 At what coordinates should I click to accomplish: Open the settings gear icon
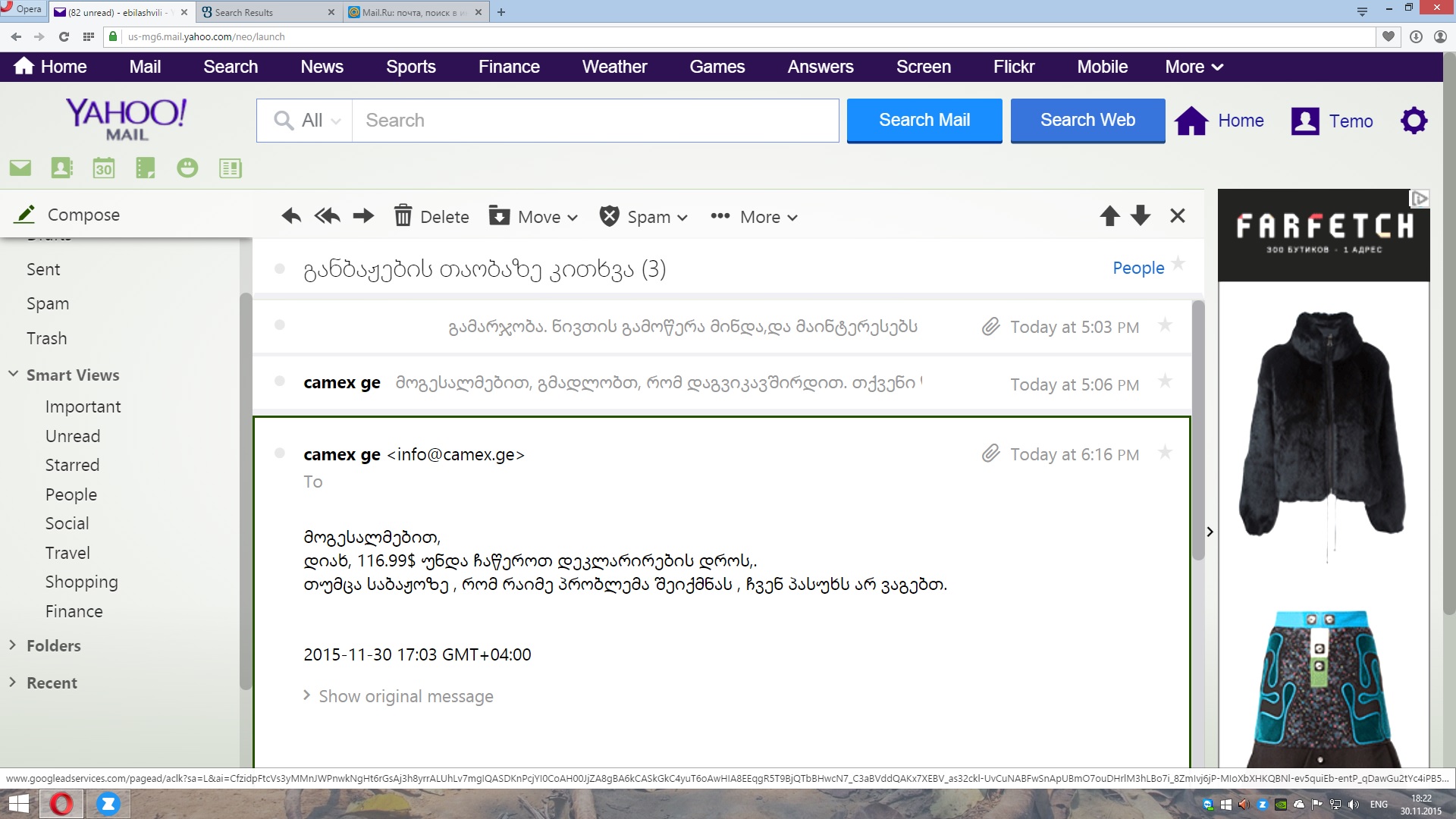pyautogui.click(x=1414, y=121)
